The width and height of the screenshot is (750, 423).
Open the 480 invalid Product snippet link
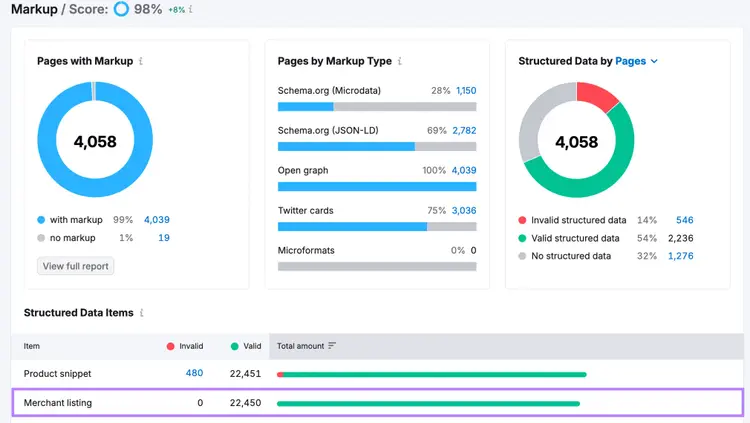point(194,373)
